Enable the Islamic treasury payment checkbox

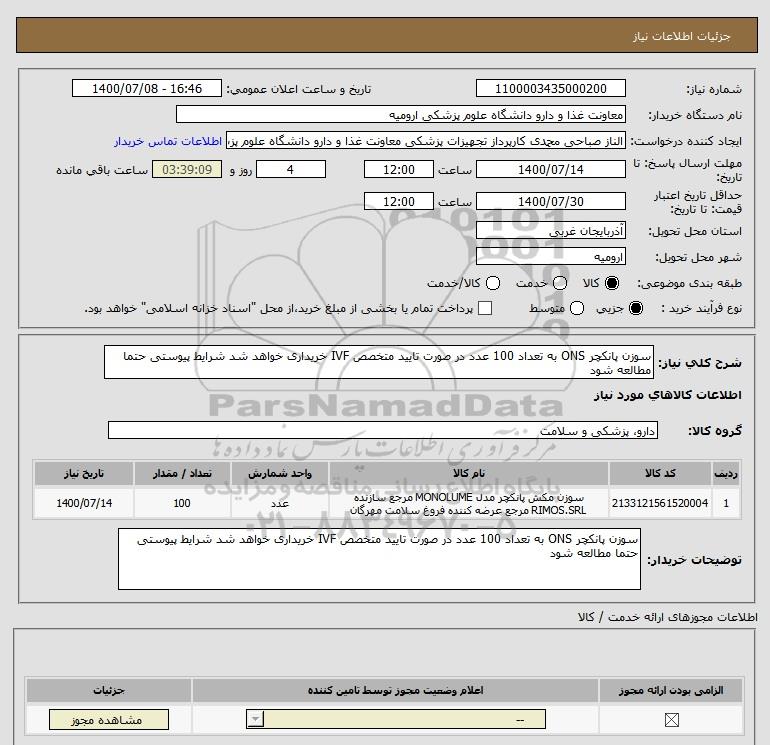click(x=486, y=309)
